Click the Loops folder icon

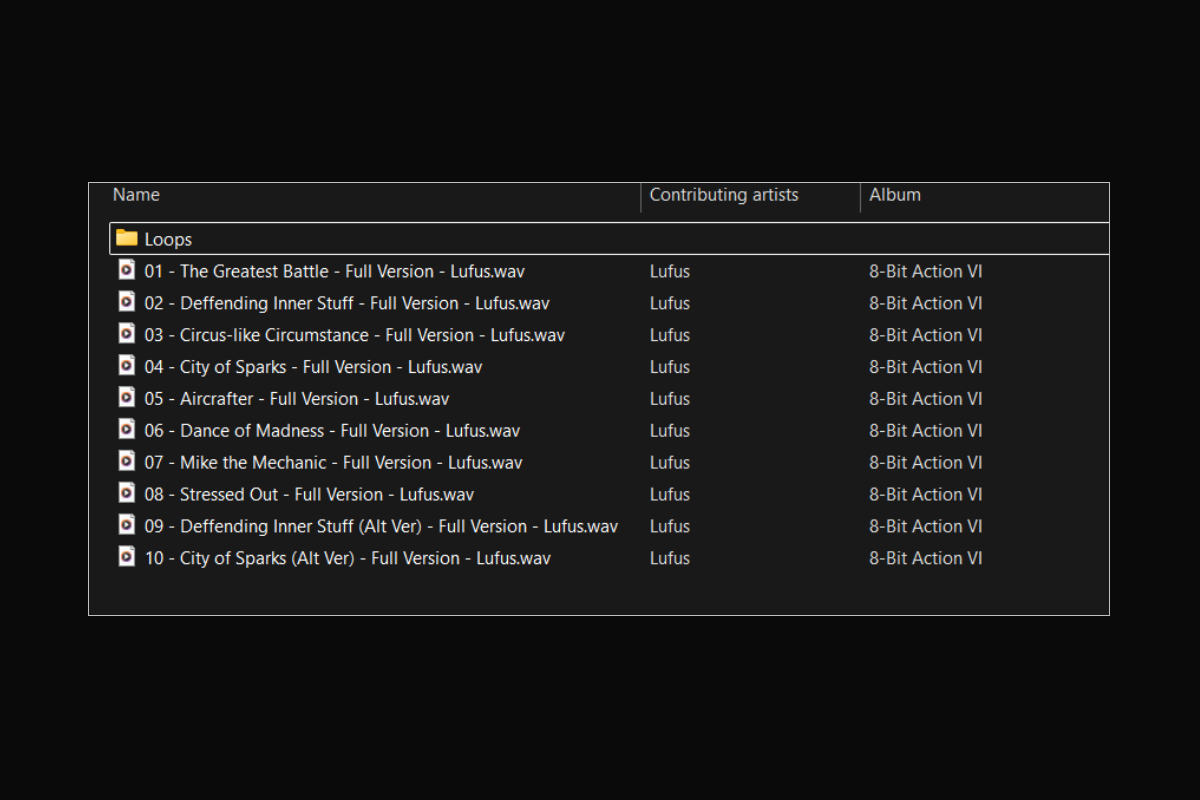126,238
